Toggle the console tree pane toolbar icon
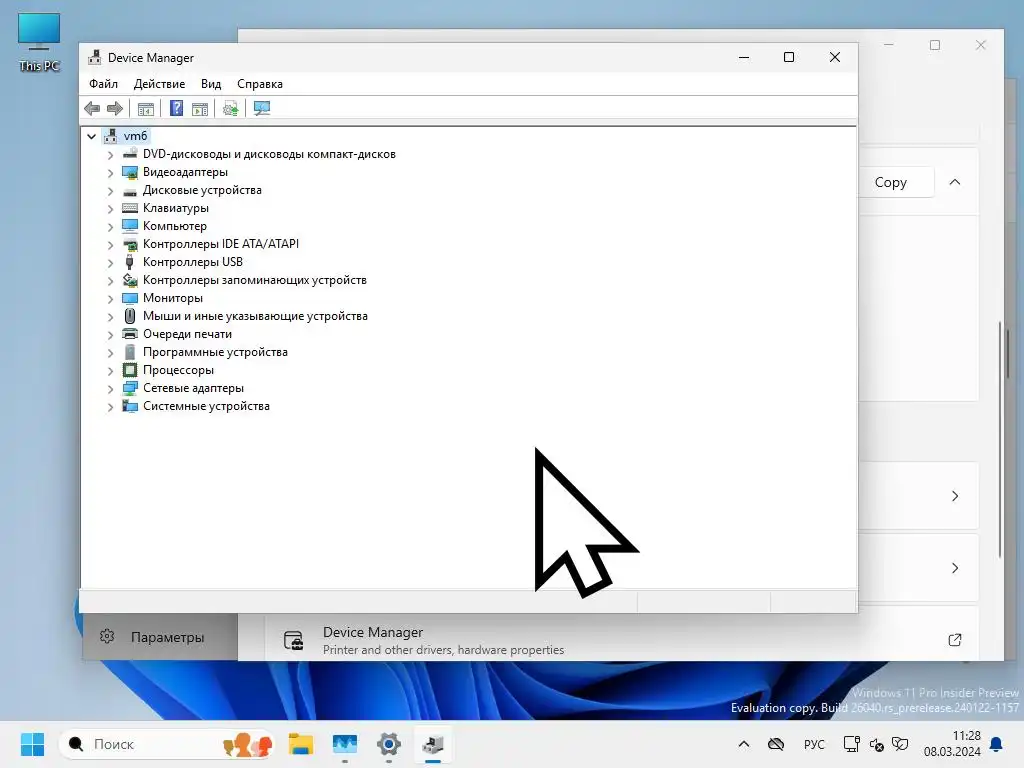The height and width of the screenshot is (768, 1024). (146, 108)
